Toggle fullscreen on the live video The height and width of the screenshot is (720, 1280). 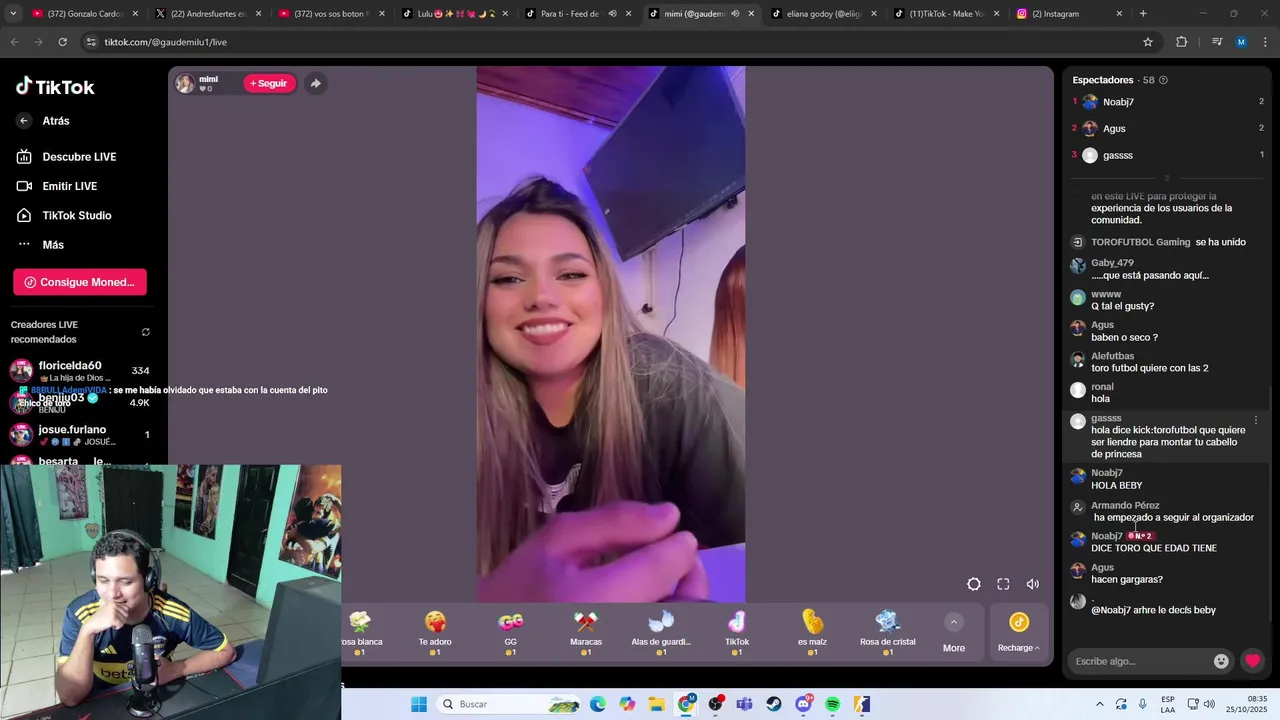coord(1003,584)
